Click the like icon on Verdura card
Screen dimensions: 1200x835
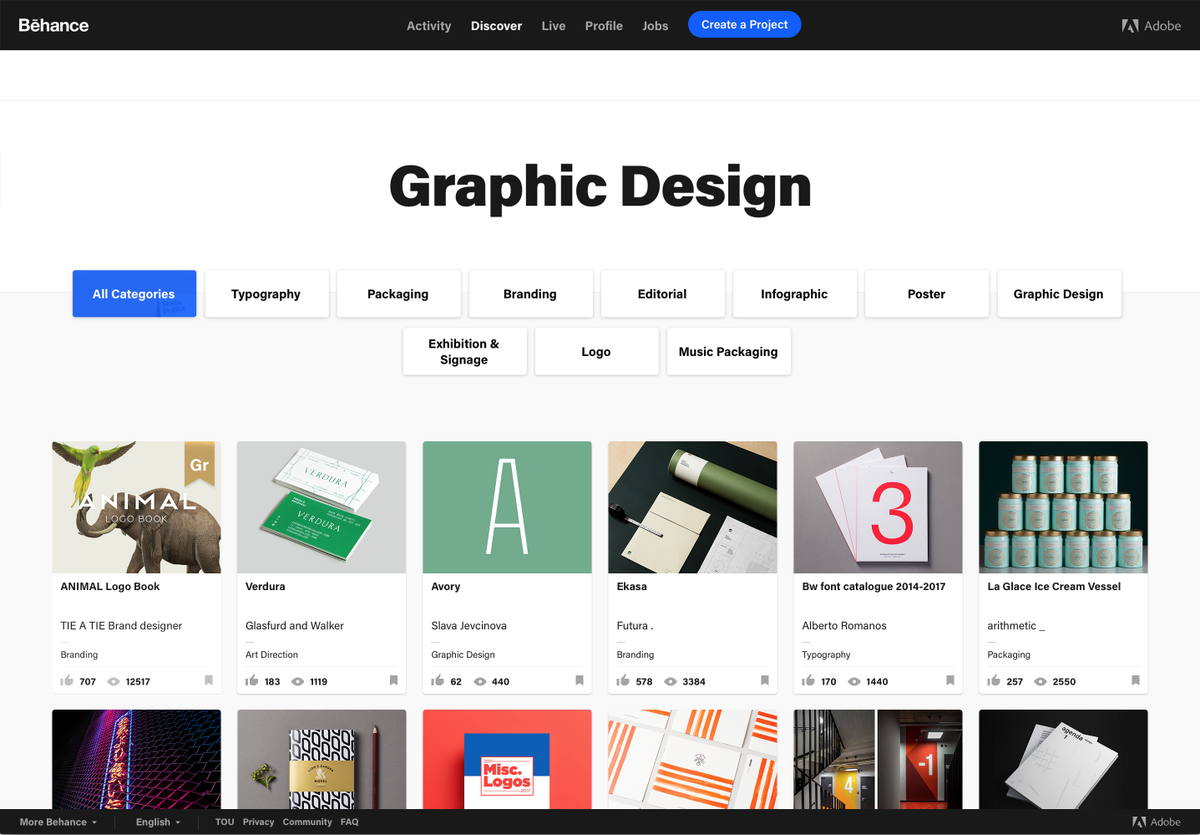[x=252, y=681]
